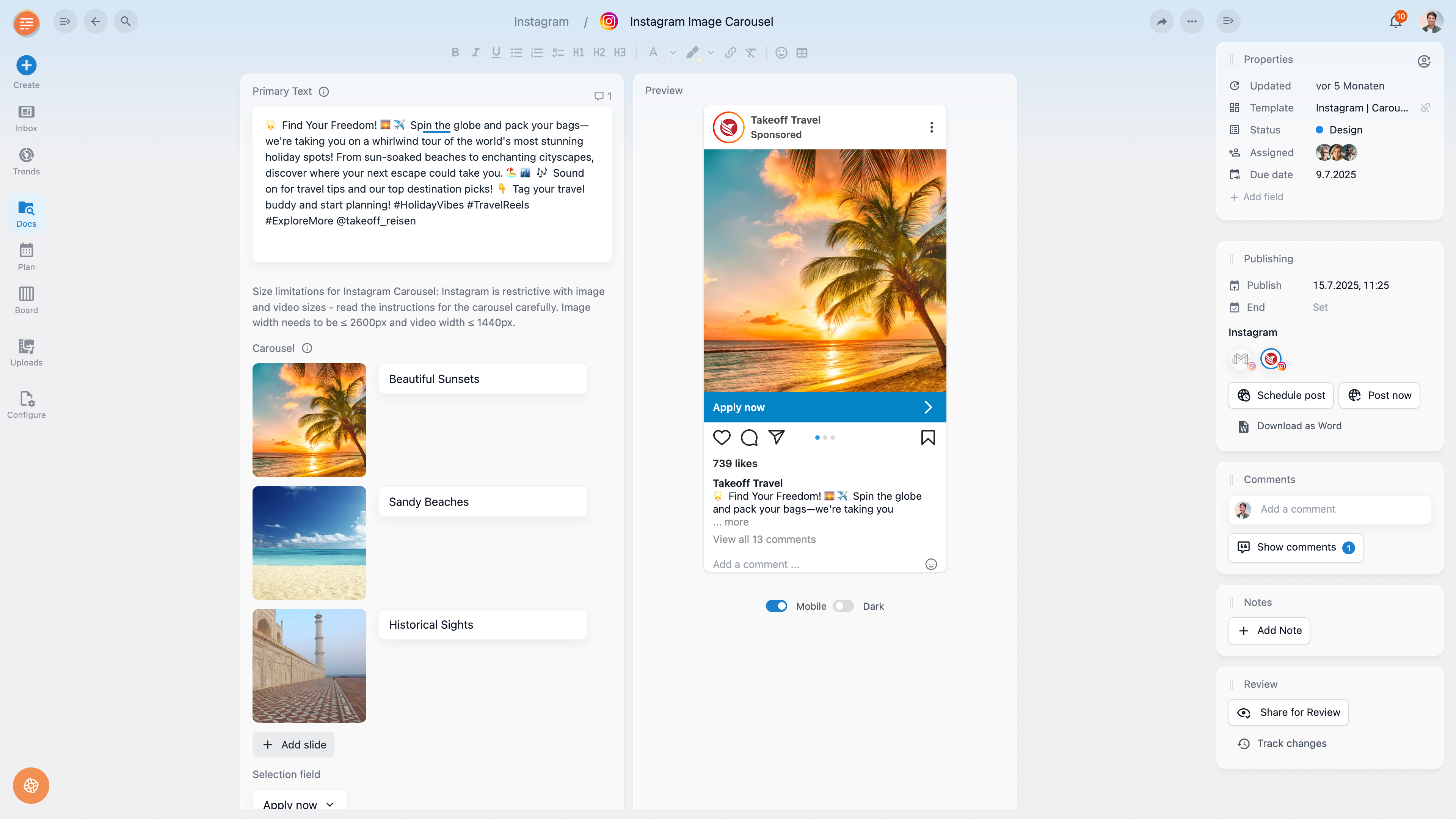Disable the Mobile preview toggle
Screen dimensions: 1456x819
click(777, 606)
